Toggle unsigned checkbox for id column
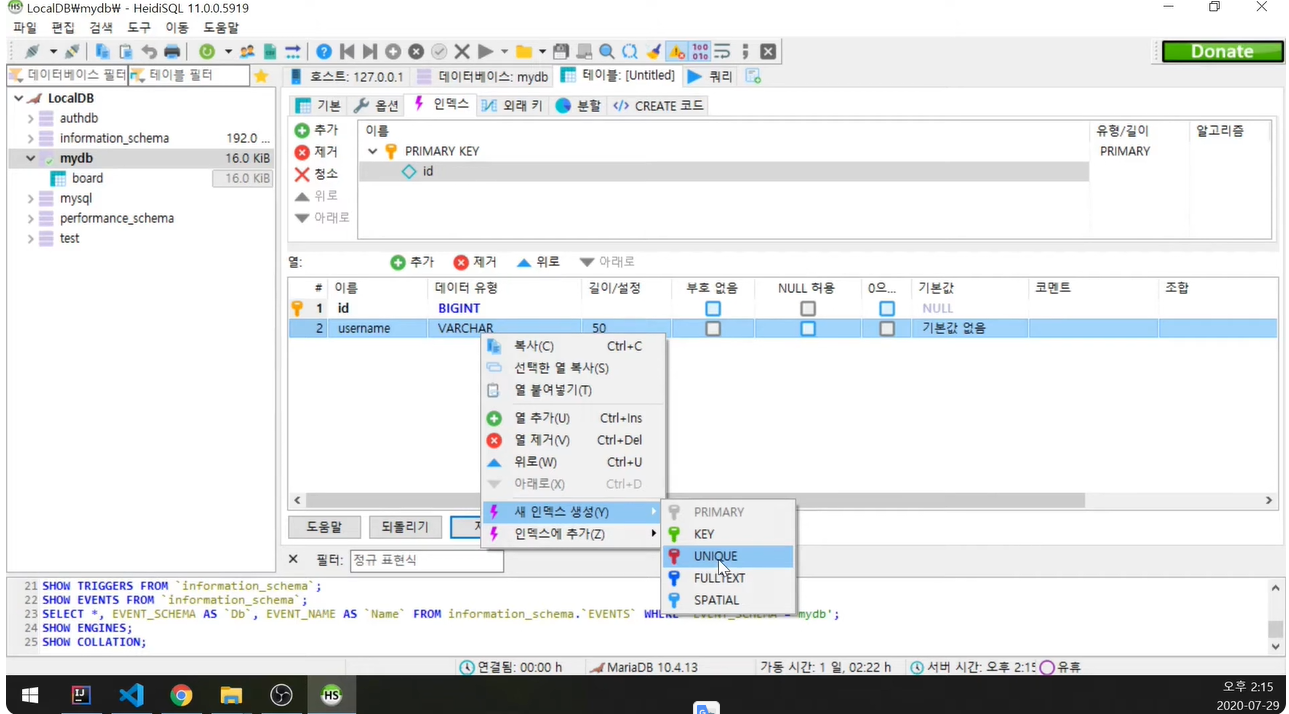 tap(713, 308)
